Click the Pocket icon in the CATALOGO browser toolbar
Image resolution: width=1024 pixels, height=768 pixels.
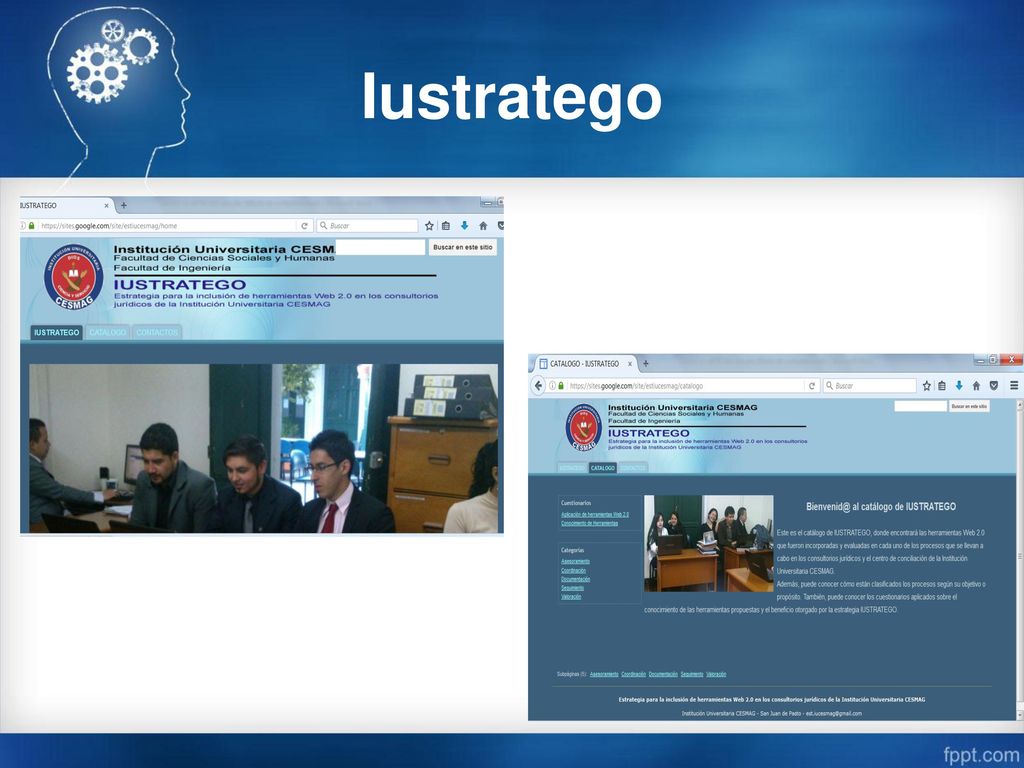pyautogui.click(x=994, y=386)
